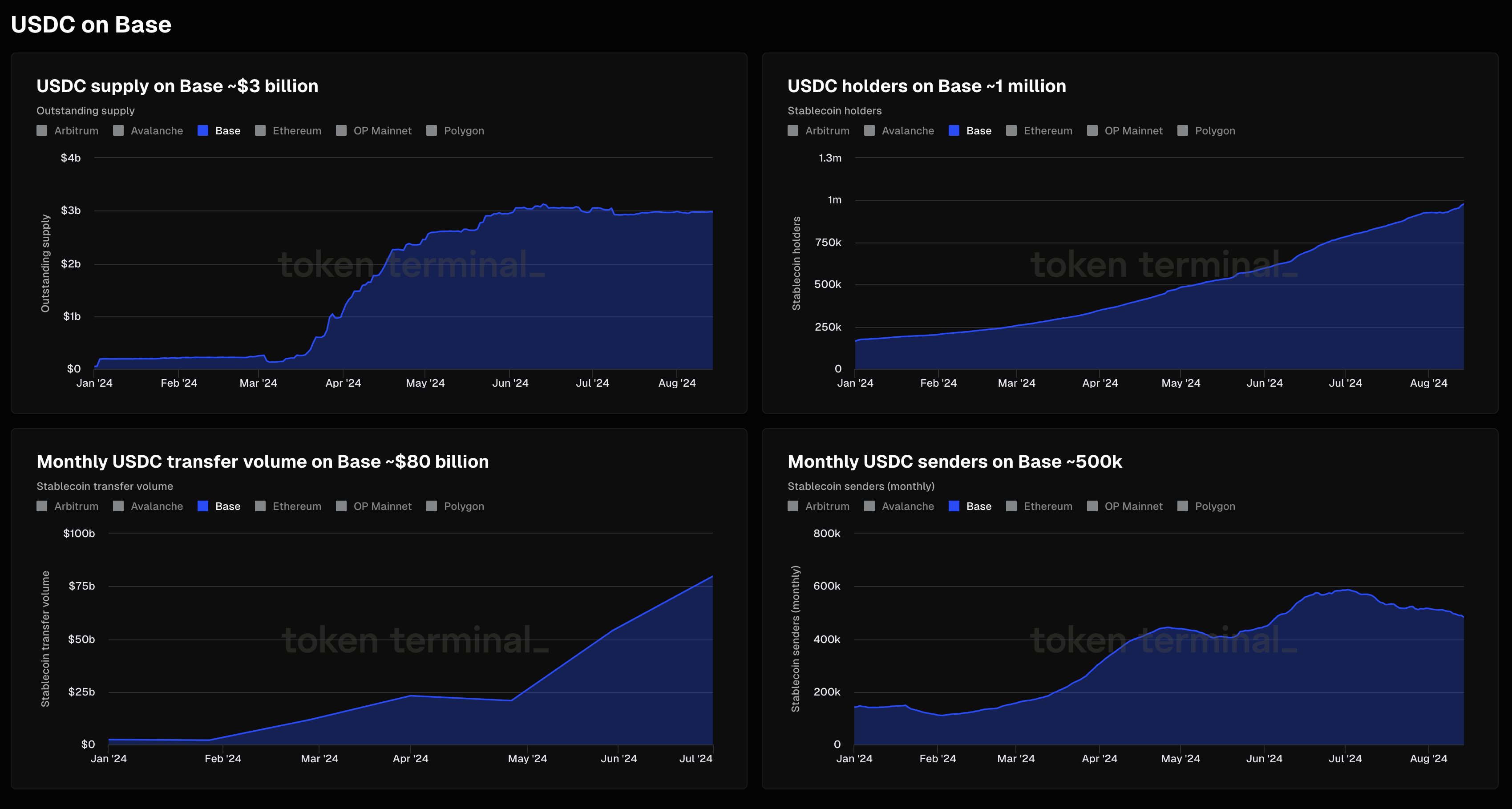Click Feb '24 tick in monthly senders chart

(938, 759)
